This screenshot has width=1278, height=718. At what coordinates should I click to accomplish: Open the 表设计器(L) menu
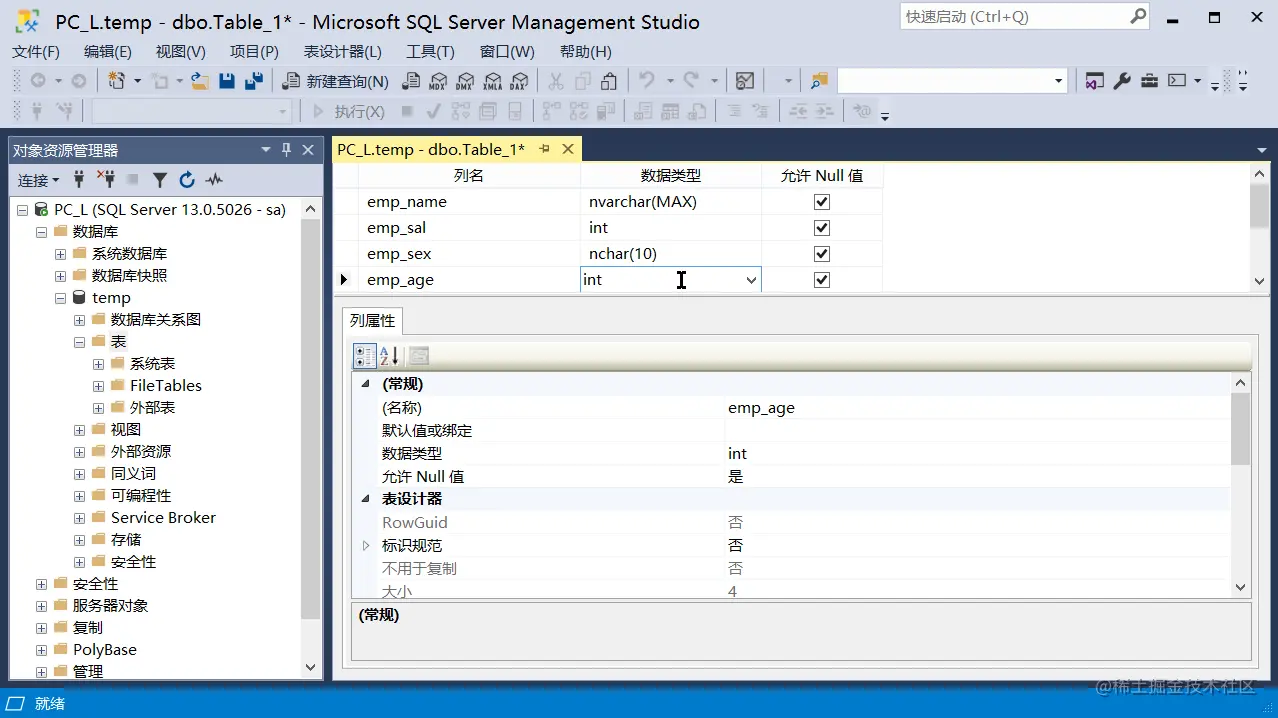tap(343, 52)
